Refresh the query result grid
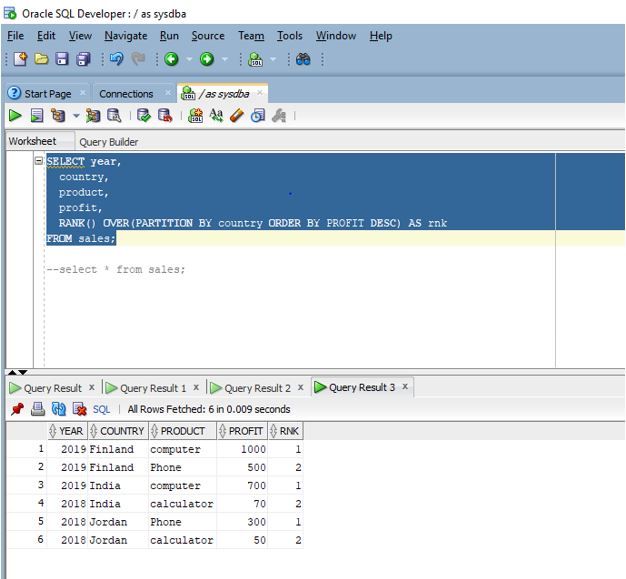Image resolution: width=626 pixels, height=579 pixels. point(57,409)
